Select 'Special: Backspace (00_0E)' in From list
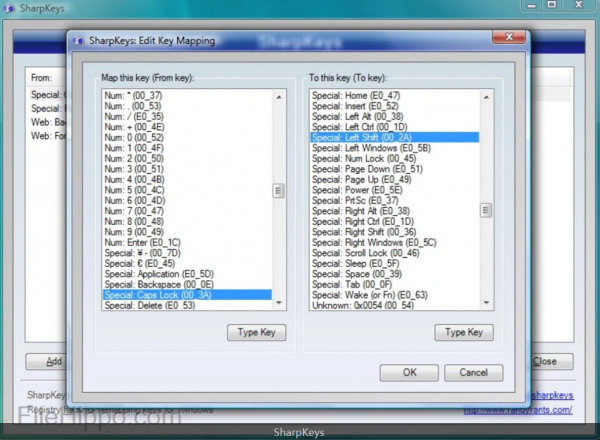The height and width of the screenshot is (440, 600). pyautogui.click(x=188, y=284)
